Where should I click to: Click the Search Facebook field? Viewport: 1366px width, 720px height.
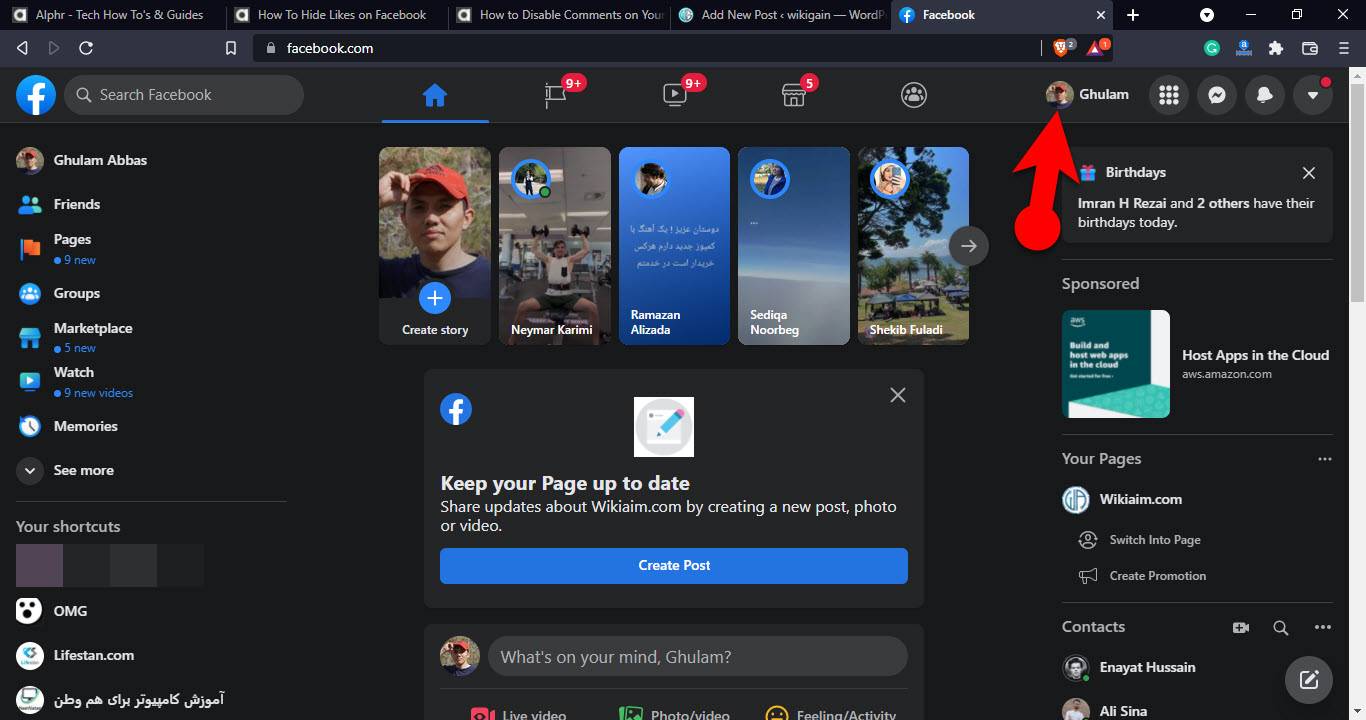[x=184, y=95]
